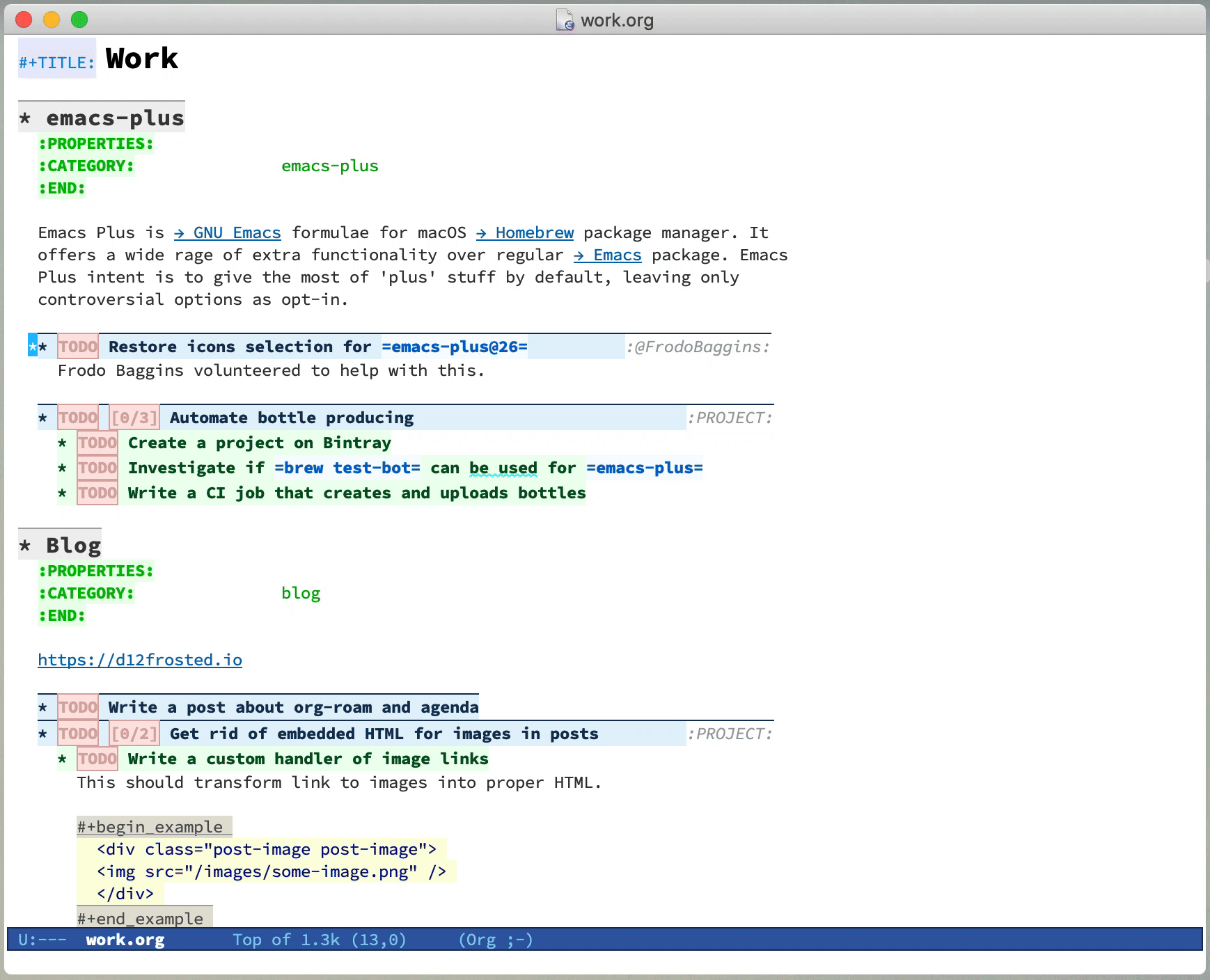This screenshot has height=980, width=1210.
Task: Click the star before Automate bottle producing
Action: 43,418
